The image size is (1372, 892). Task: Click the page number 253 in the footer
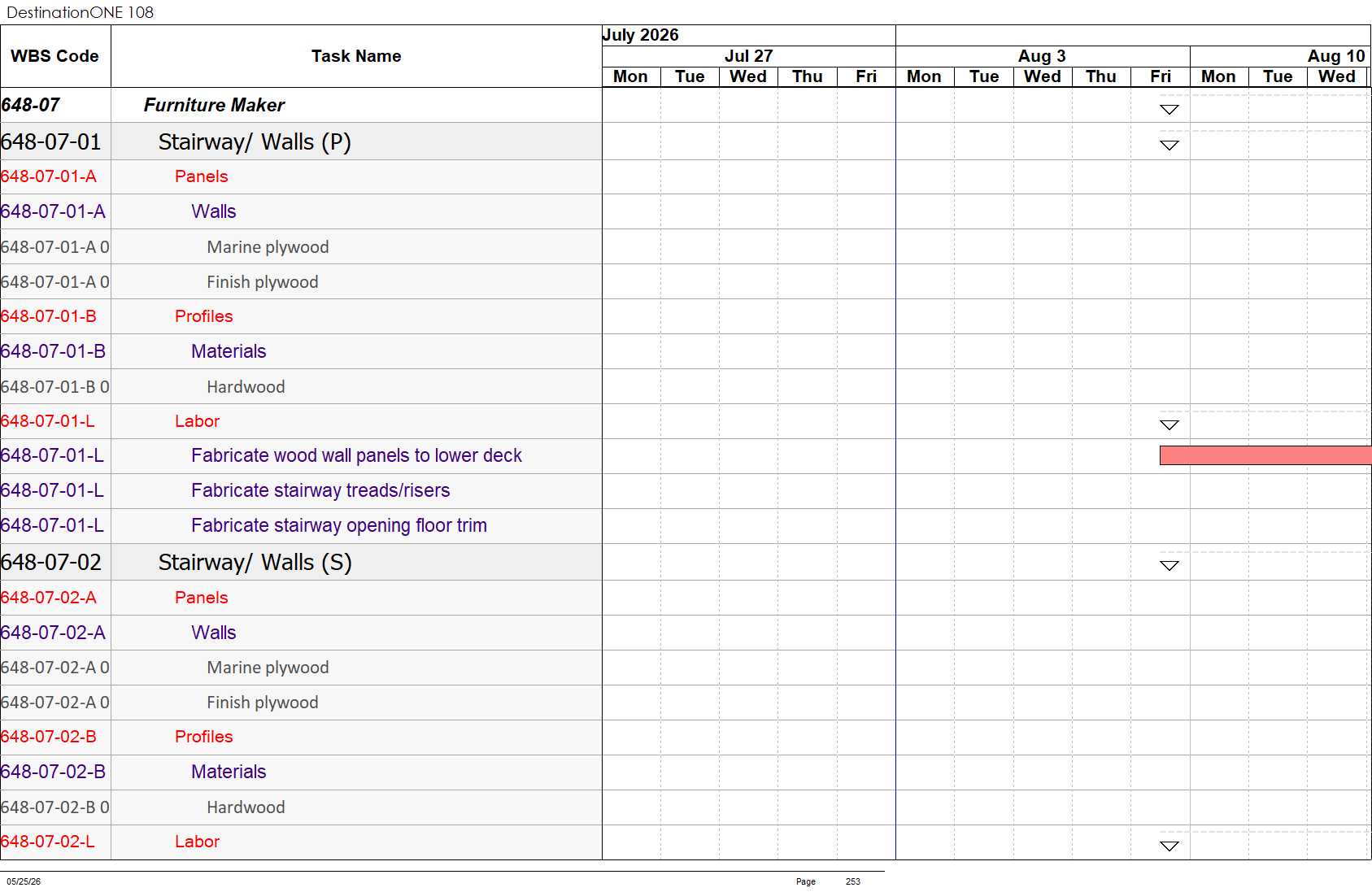pyautogui.click(x=852, y=881)
